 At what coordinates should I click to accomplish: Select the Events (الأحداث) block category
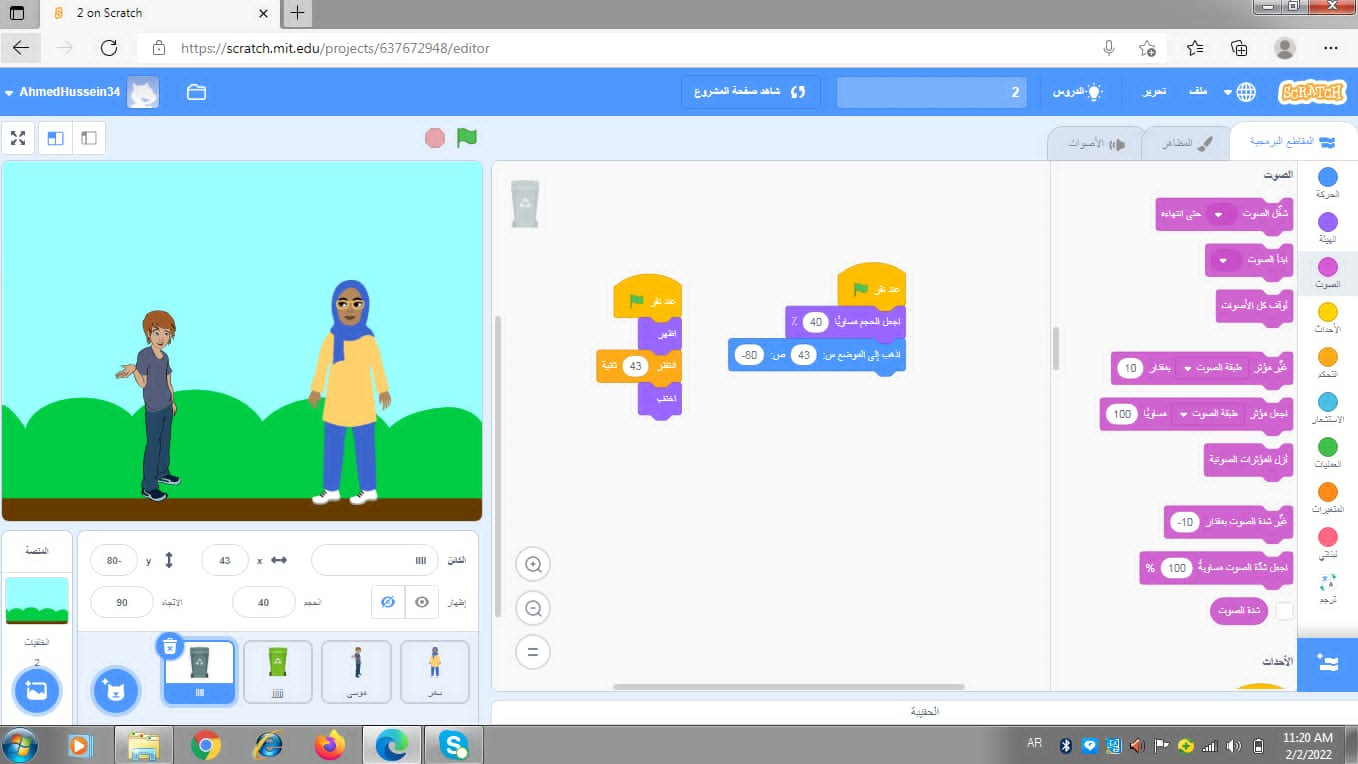pos(1327,318)
